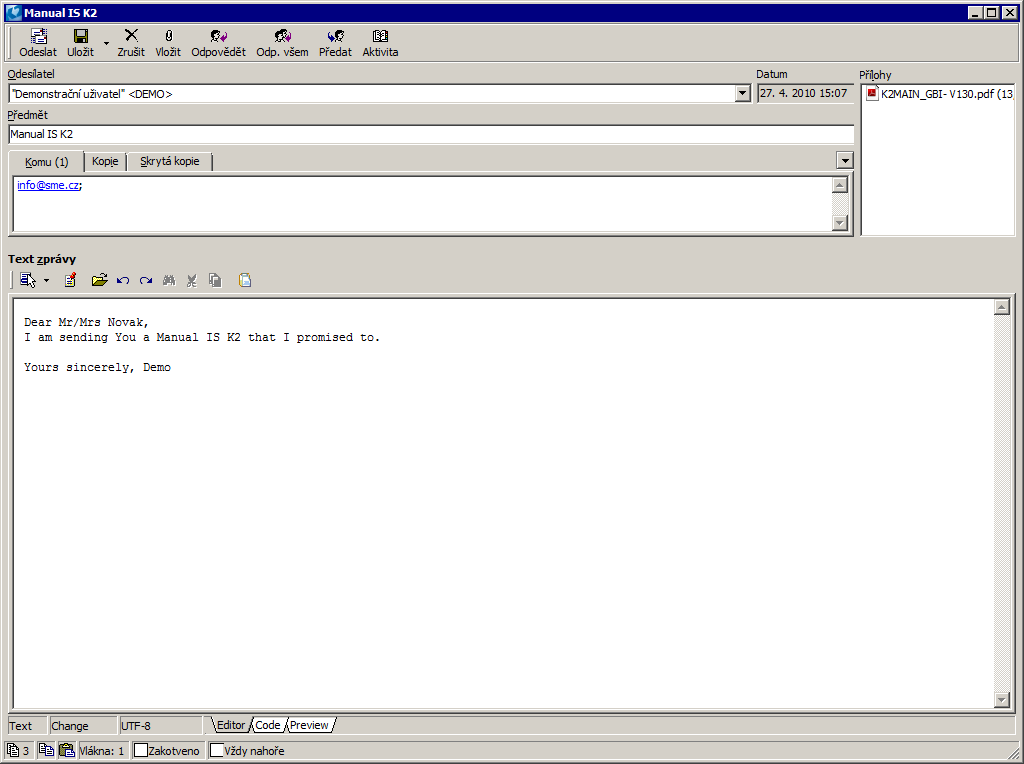Reply using the Odpovědět button
This screenshot has width=1024, height=764.
pyautogui.click(x=218, y=43)
